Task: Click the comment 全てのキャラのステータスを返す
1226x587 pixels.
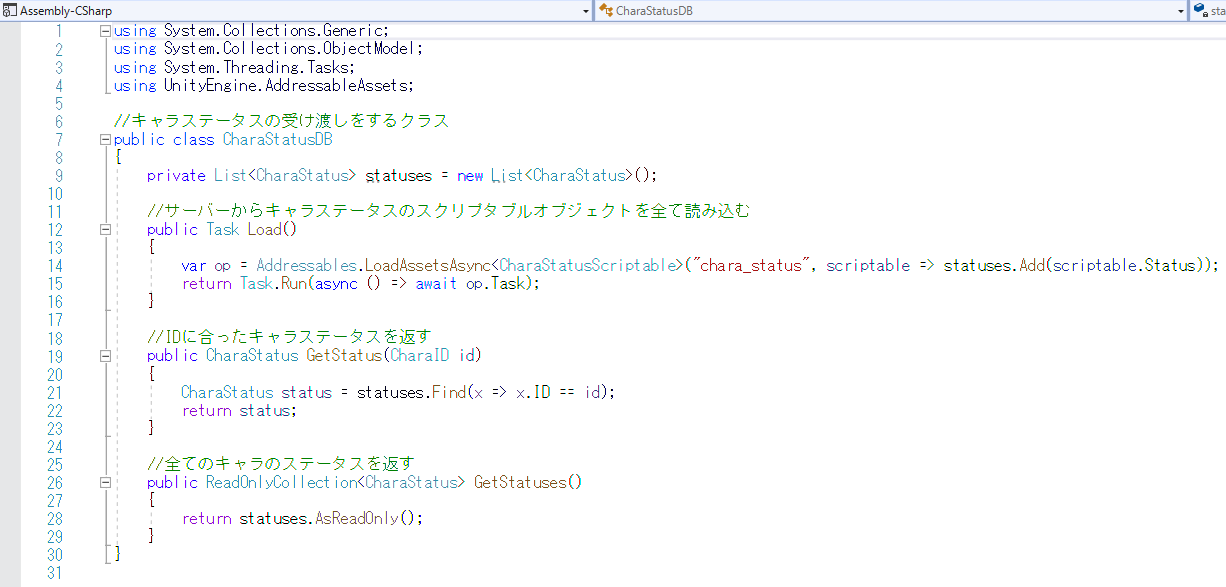Action: [x=280, y=464]
